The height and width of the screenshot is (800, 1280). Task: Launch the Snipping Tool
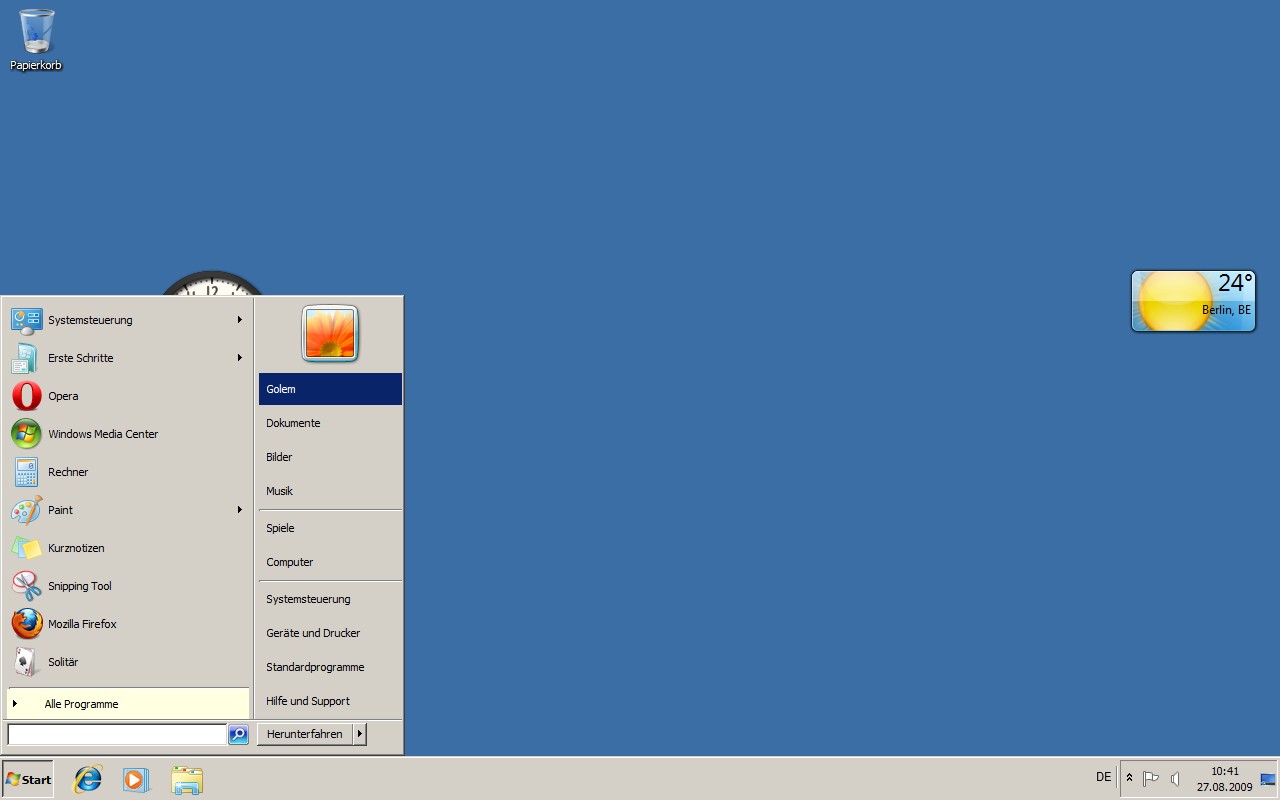(x=79, y=586)
